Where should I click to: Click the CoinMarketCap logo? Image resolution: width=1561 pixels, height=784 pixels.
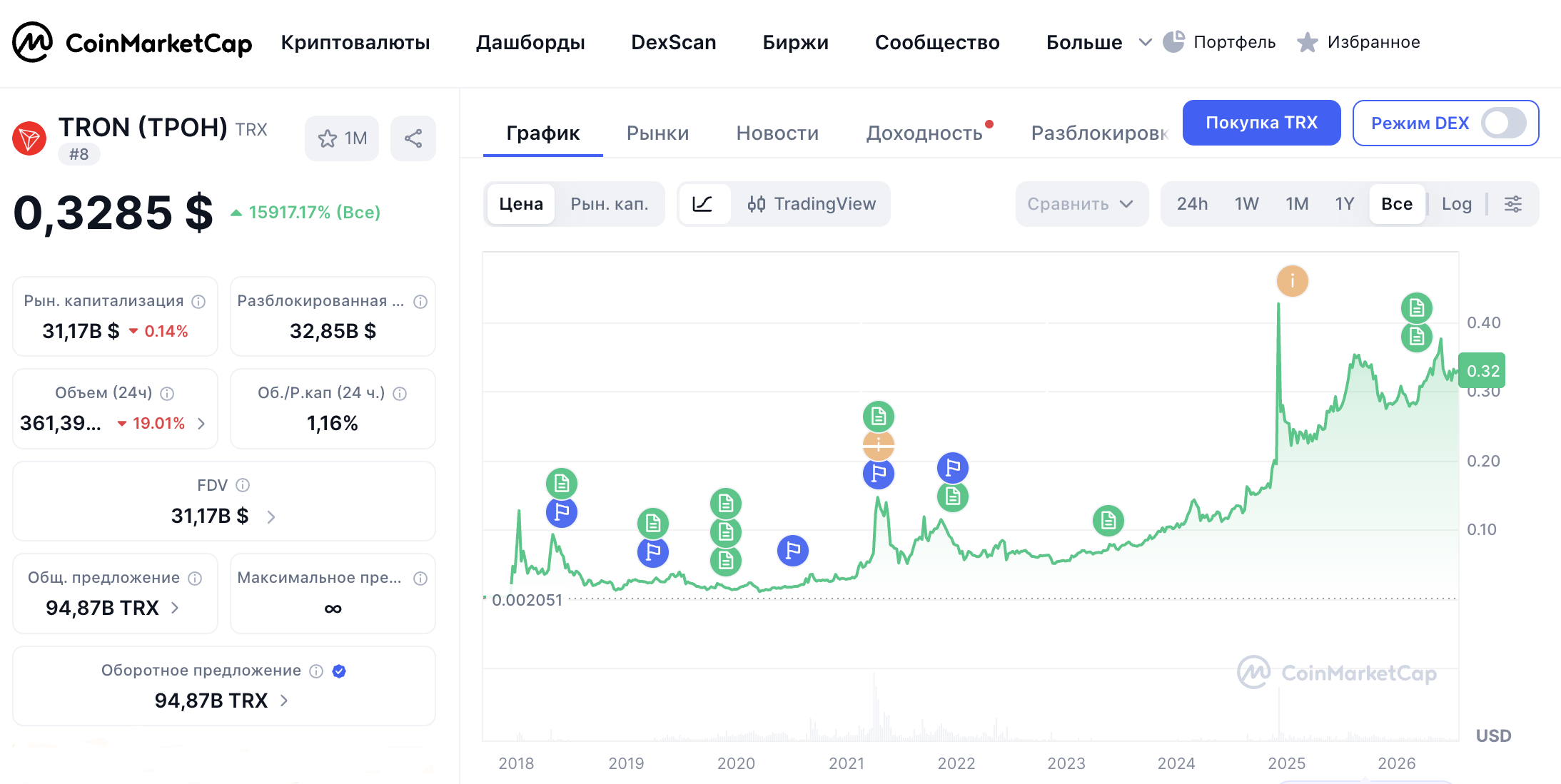[x=132, y=42]
